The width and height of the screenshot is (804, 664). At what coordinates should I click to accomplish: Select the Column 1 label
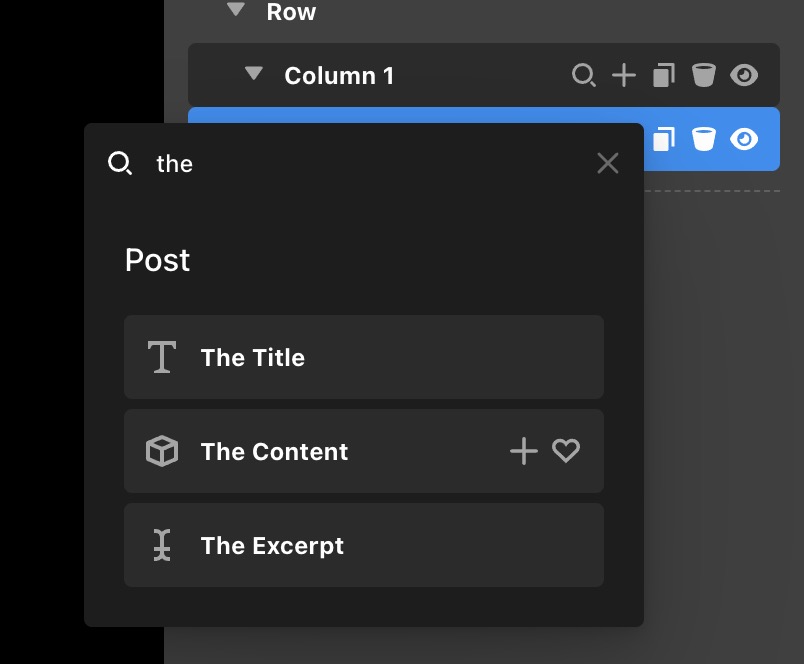339,76
